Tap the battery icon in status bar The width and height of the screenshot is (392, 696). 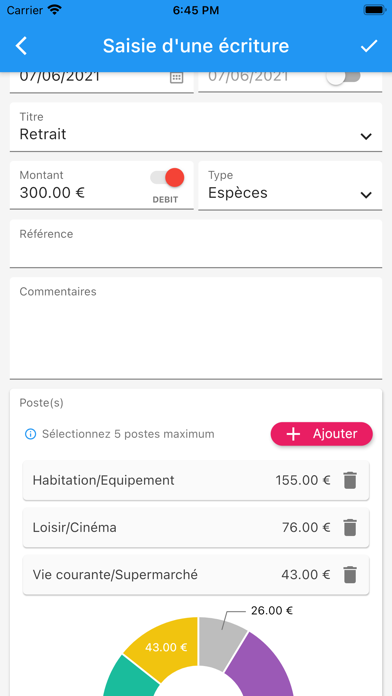point(375,10)
